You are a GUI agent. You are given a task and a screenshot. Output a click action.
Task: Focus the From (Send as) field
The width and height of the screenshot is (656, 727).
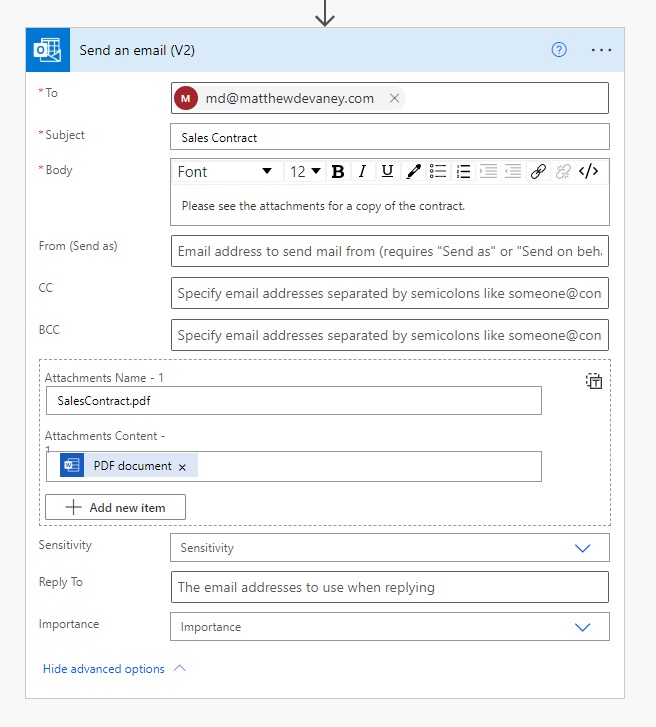390,251
